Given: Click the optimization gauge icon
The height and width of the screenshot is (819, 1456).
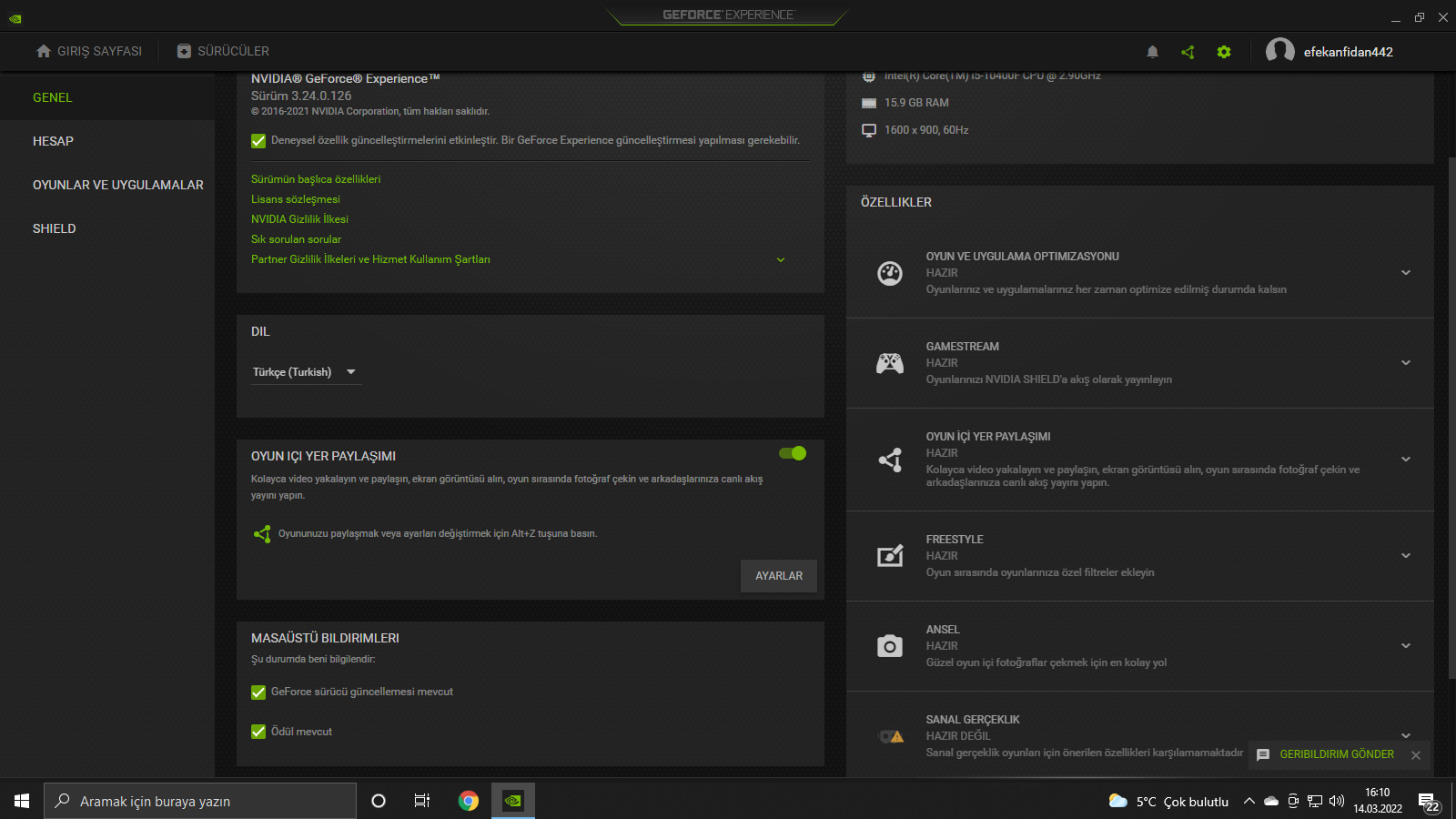Looking at the screenshot, I should pos(890,273).
